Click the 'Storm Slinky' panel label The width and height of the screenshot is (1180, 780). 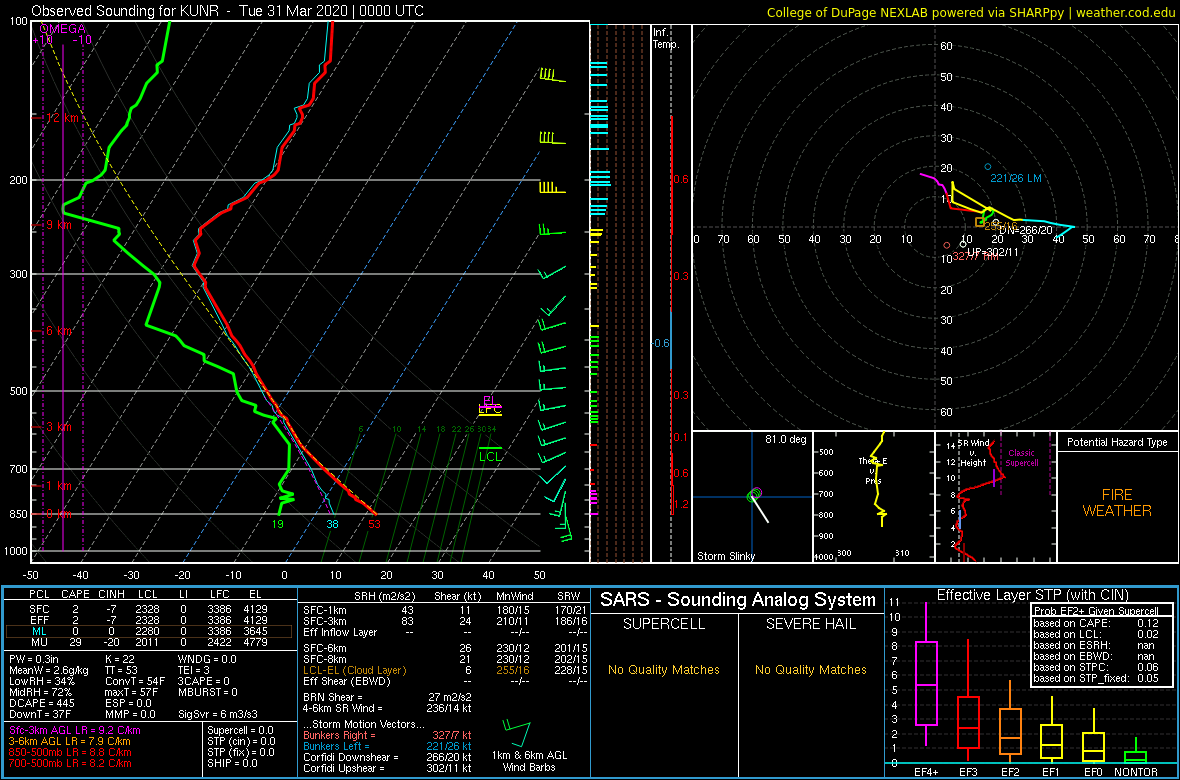click(x=725, y=556)
